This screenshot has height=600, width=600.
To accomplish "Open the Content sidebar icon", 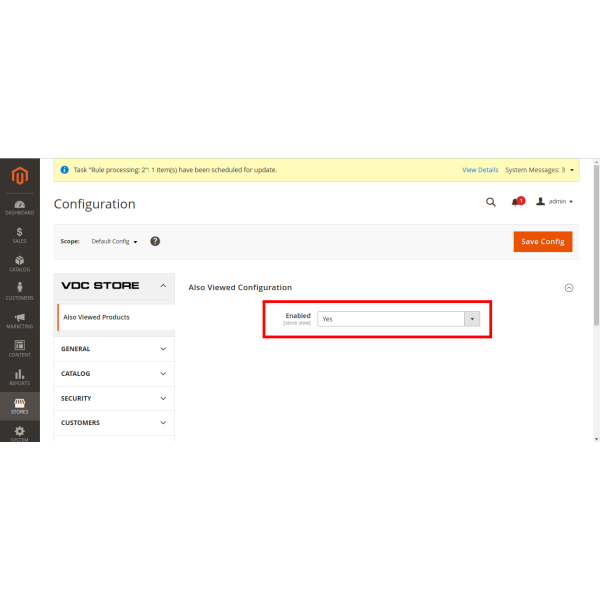I will tap(19, 349).
